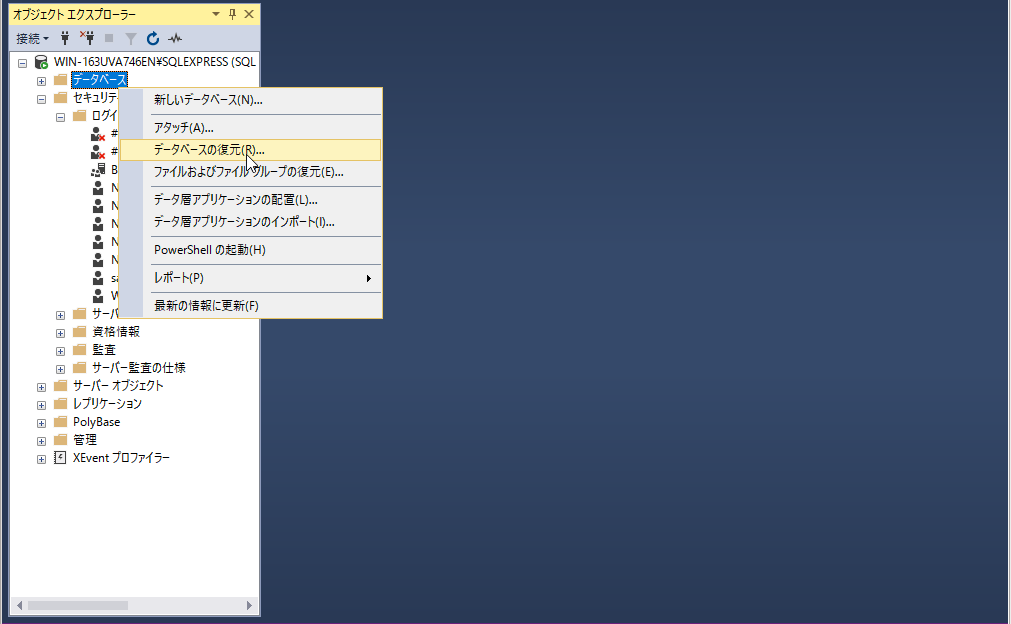Choose データベースの復元(R)... menu entry
This screenshot has height=624, width=1011.
click(209, 150)
